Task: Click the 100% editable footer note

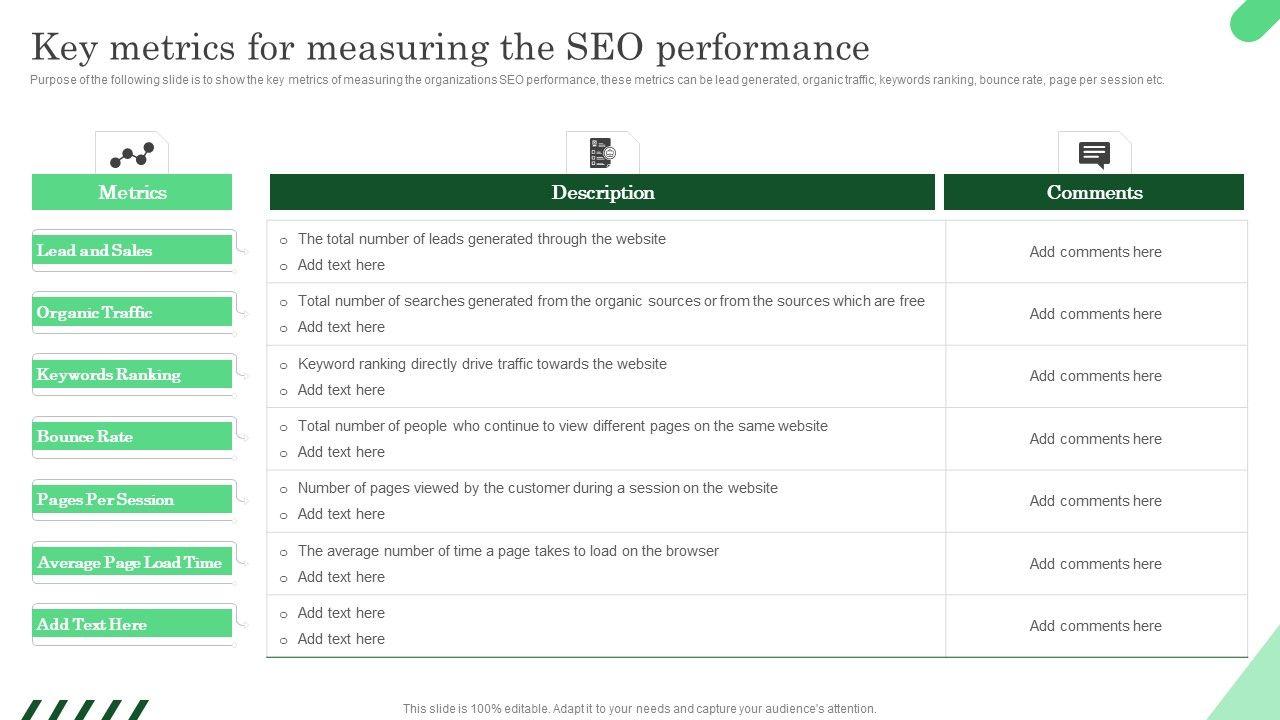Action: (639, 709)
